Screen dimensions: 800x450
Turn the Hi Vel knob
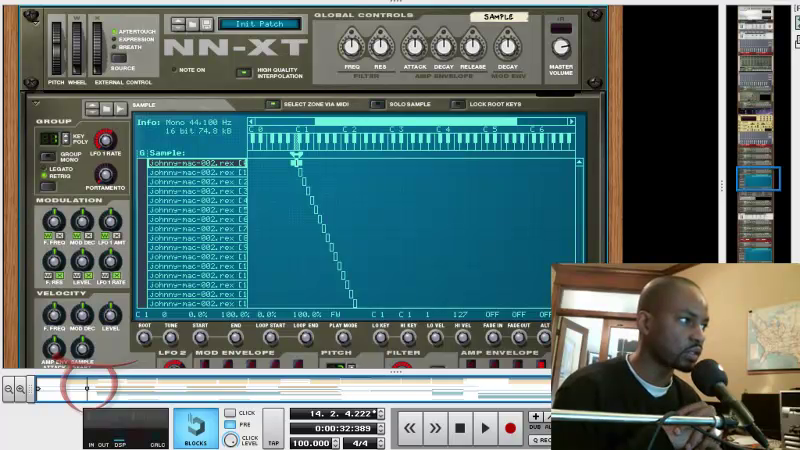coord(463,337)
